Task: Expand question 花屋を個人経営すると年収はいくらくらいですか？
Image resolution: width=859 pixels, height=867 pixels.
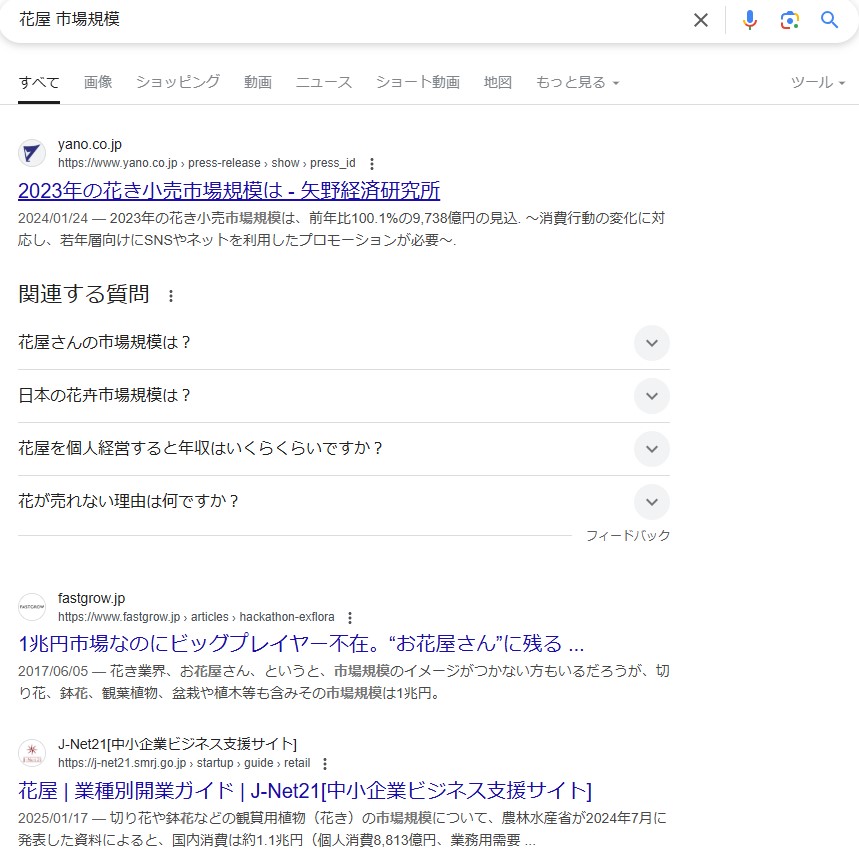Action: pyautogui.click(x=651, y=449)
